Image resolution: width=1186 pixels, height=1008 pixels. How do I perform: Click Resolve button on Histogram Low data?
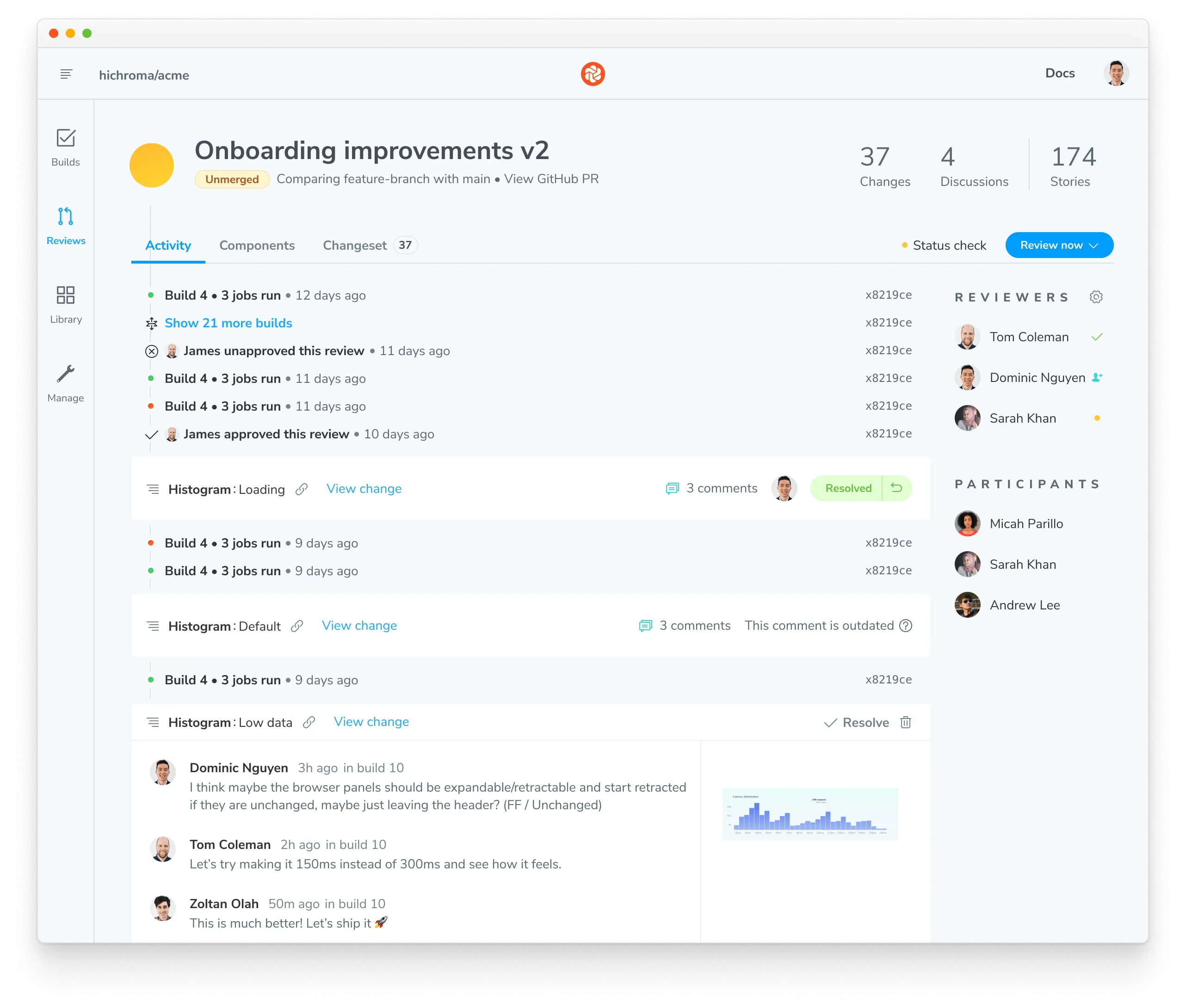tap(854, 722)
